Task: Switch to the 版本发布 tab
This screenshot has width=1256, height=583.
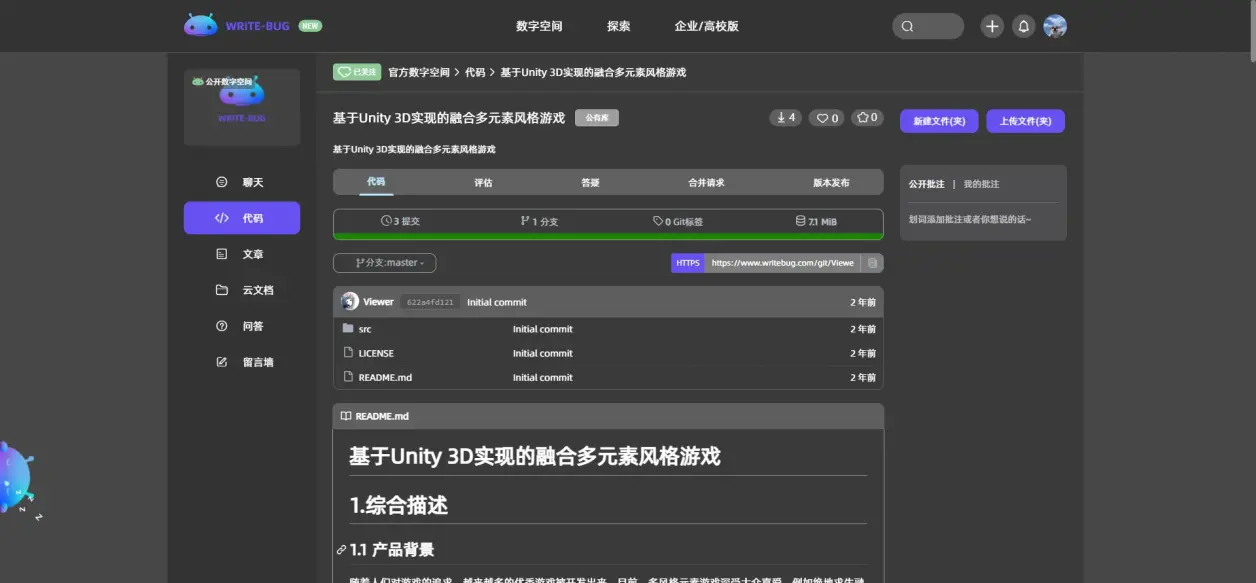Action: click(831, 182)
